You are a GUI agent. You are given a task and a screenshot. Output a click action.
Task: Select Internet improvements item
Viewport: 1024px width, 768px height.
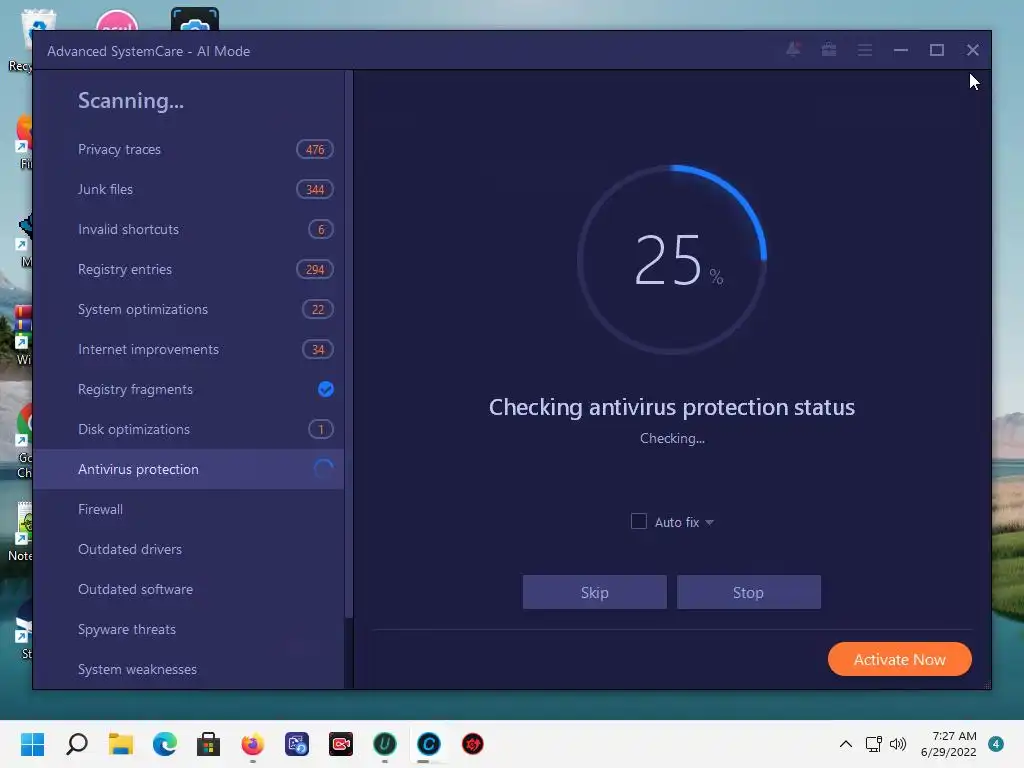click(188, 349)
